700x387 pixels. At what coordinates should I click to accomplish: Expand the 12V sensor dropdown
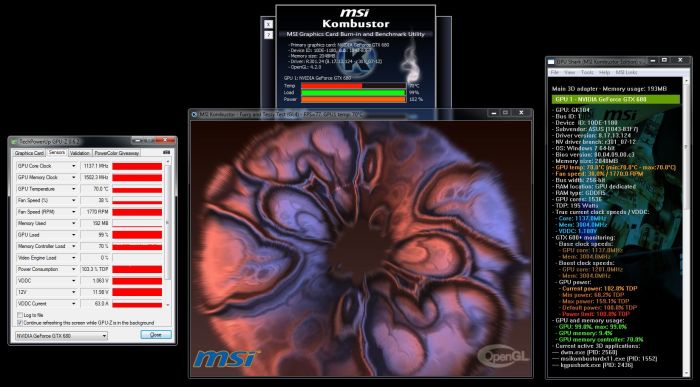coord(74,292)
